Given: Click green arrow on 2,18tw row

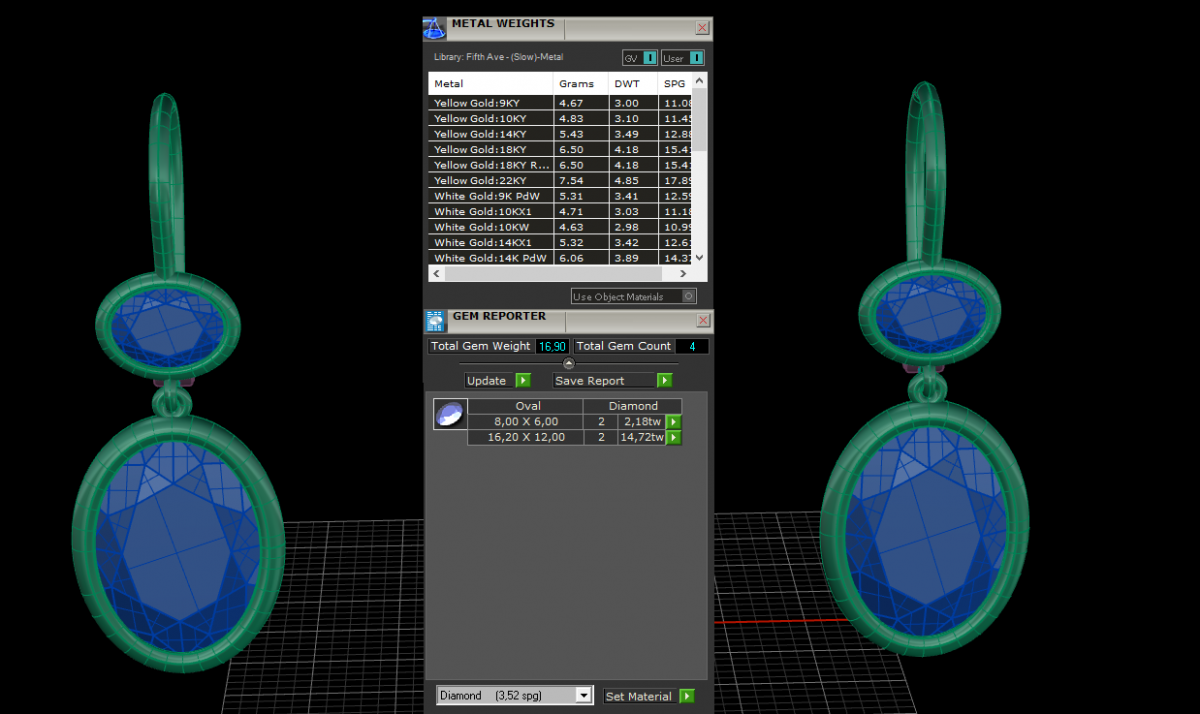Looking at the screenshot, I should pos(674,422).
